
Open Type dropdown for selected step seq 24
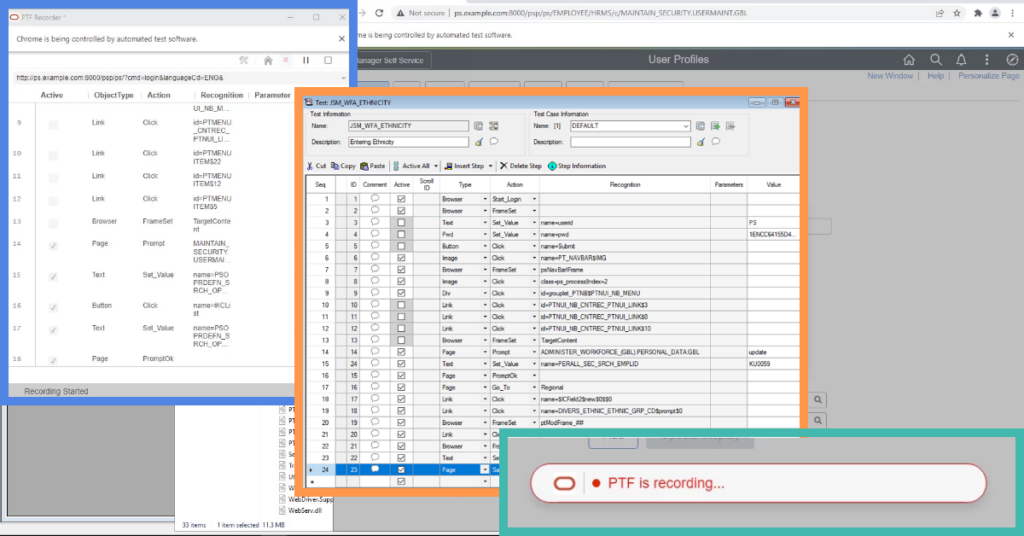(x=485, y=469)
